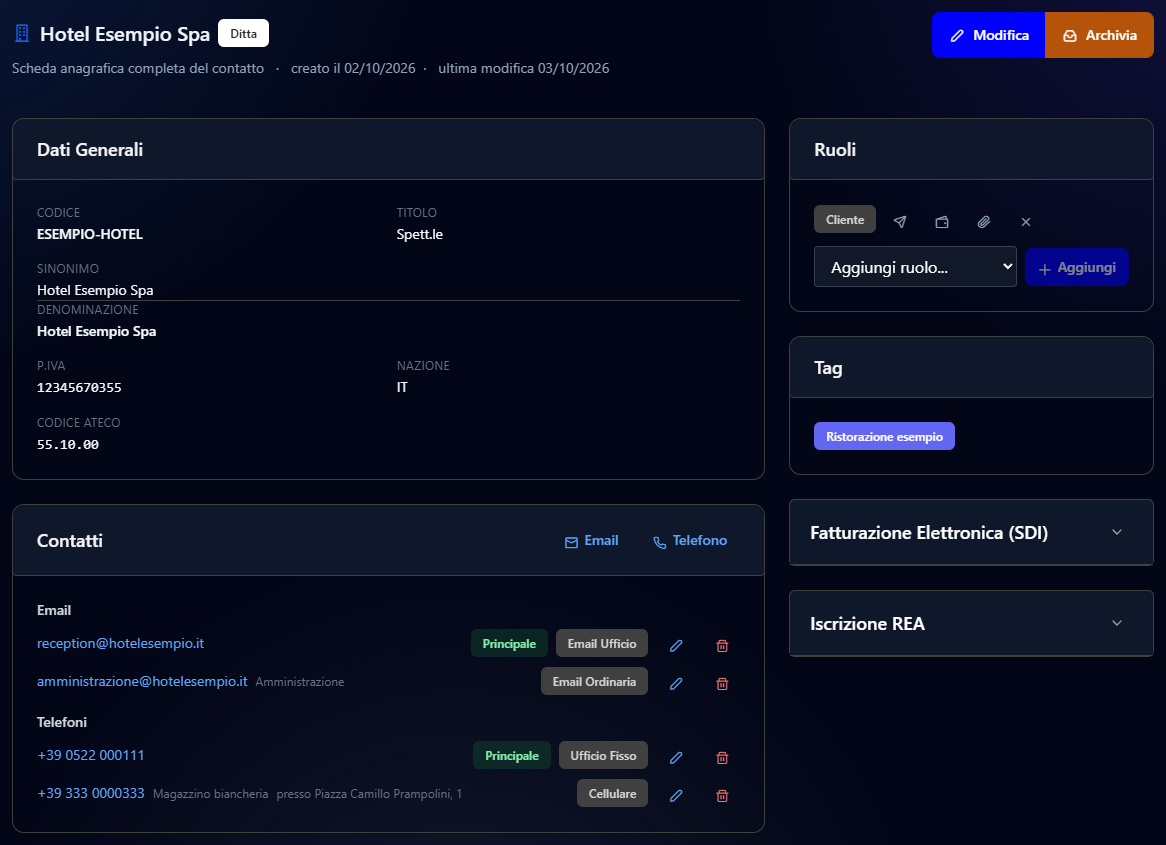This screenshot has height=845, width=1166.
Task: Click the wallet icon in Ruoli panel
Action: 941,222
